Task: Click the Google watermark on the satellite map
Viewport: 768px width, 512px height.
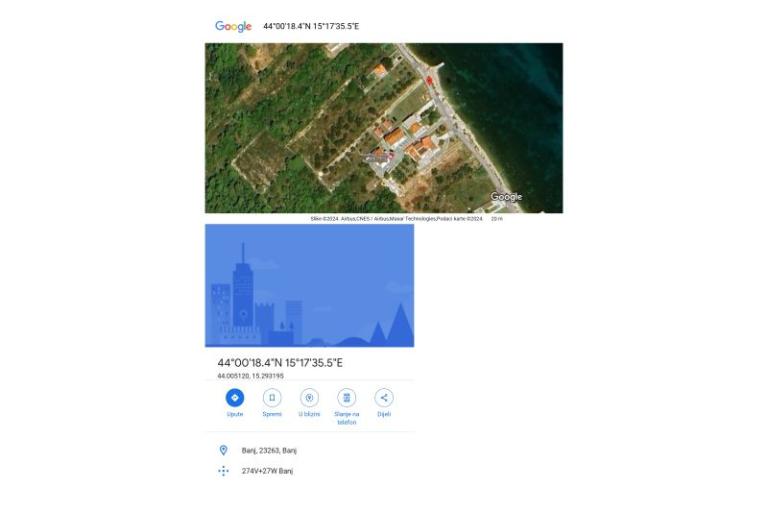Action: [506, 197]
